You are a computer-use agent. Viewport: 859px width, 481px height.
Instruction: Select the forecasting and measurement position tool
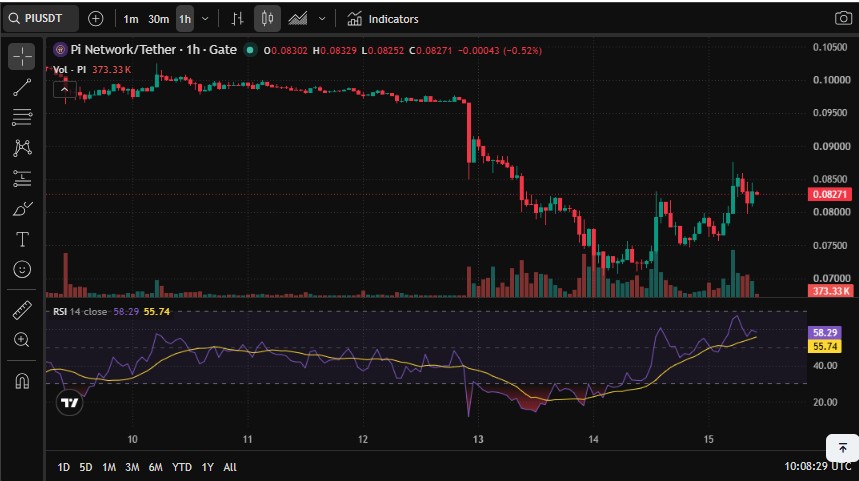(22, 178)
